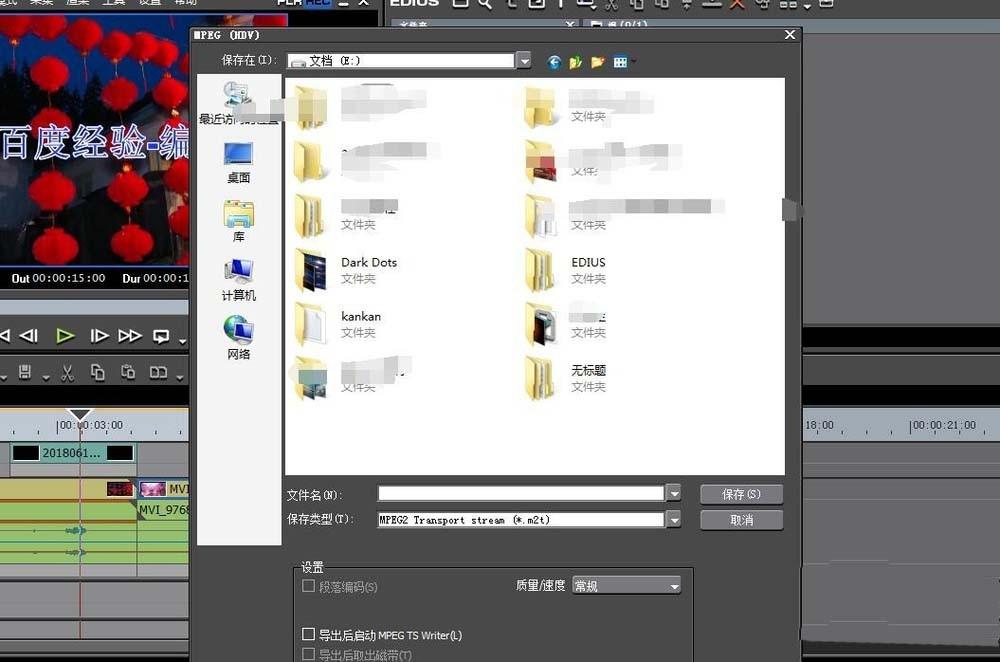The image size is (1000, 662).
Task: Click inside the 文件名 filename field
Action: (520, 493)
